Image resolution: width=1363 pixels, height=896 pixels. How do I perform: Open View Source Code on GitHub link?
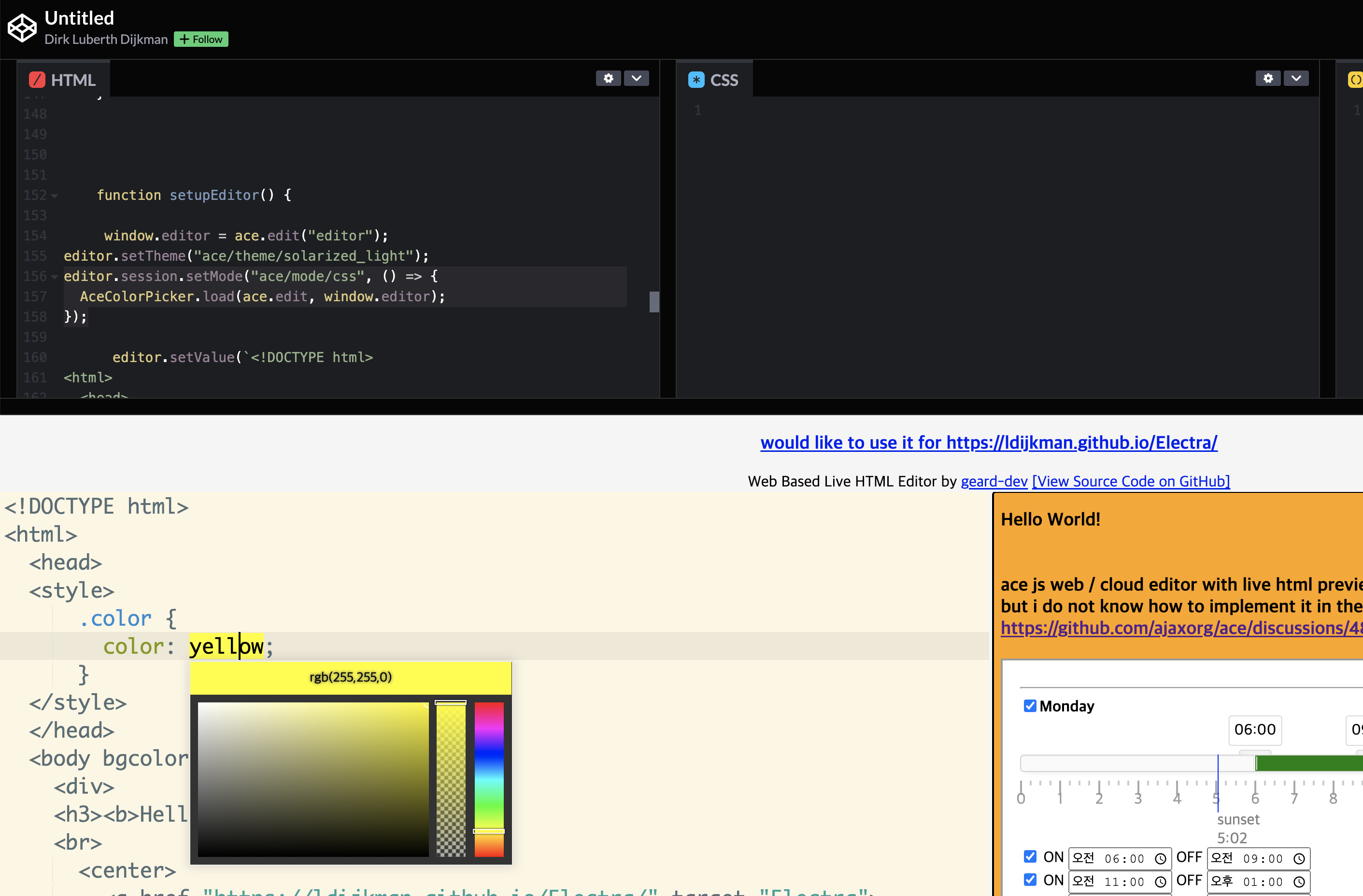click(1131, 481)
